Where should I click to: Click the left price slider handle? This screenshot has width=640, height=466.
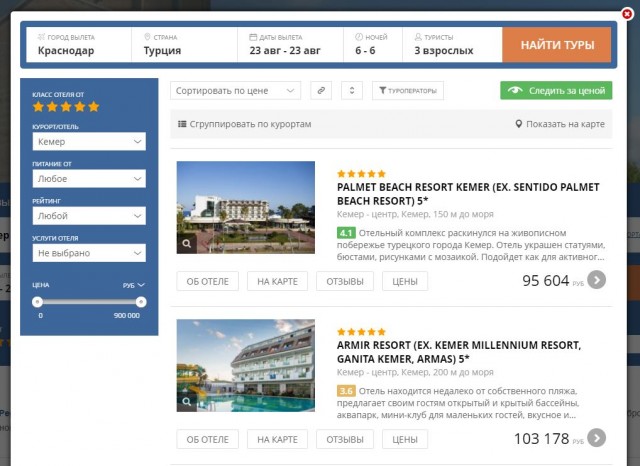pyautogui.click(x=38, y=302)
